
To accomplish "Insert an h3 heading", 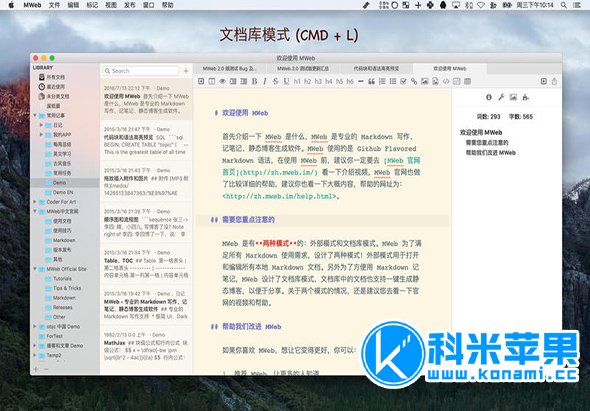I will pos(318,81).
